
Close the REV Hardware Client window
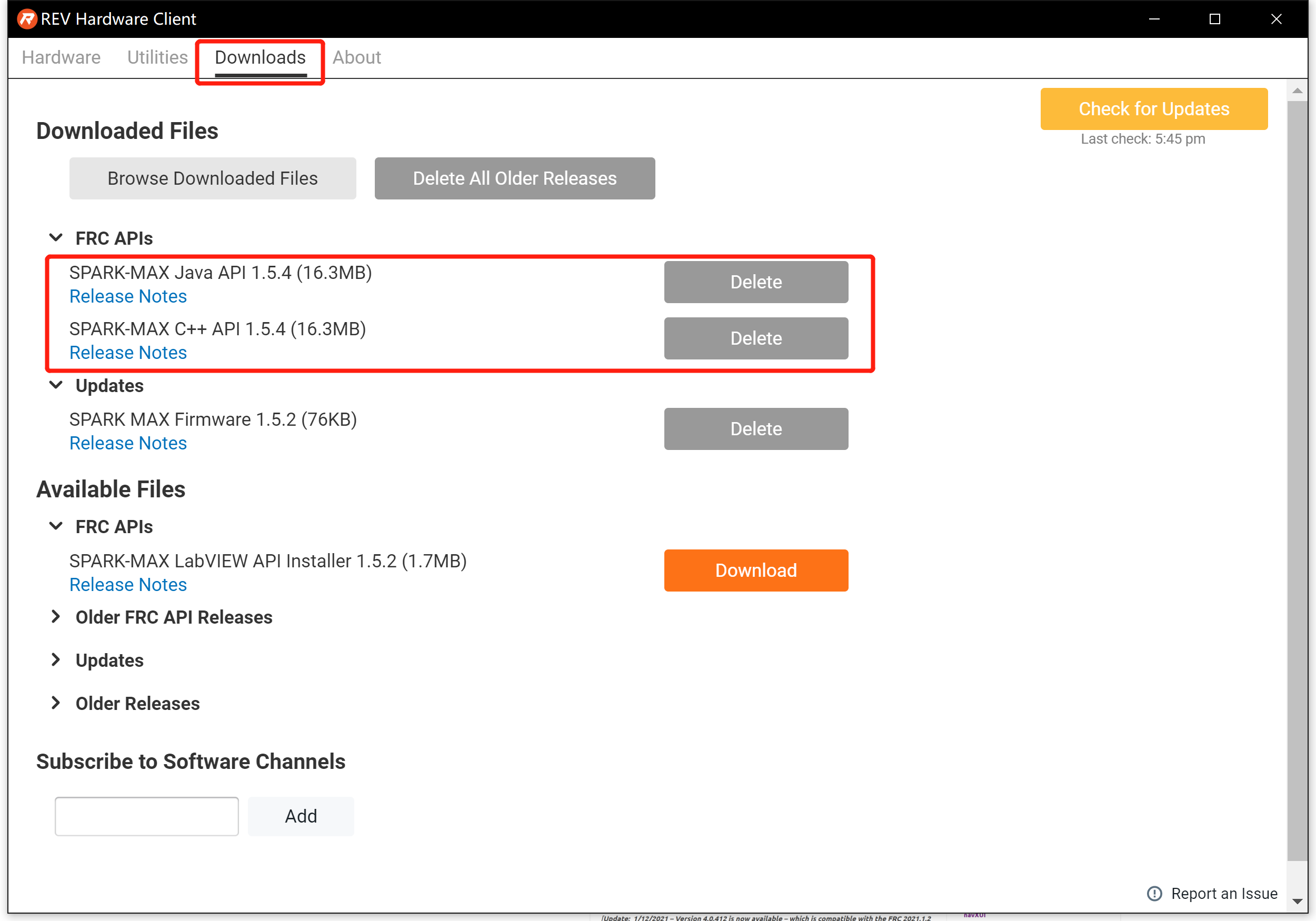1276,19
